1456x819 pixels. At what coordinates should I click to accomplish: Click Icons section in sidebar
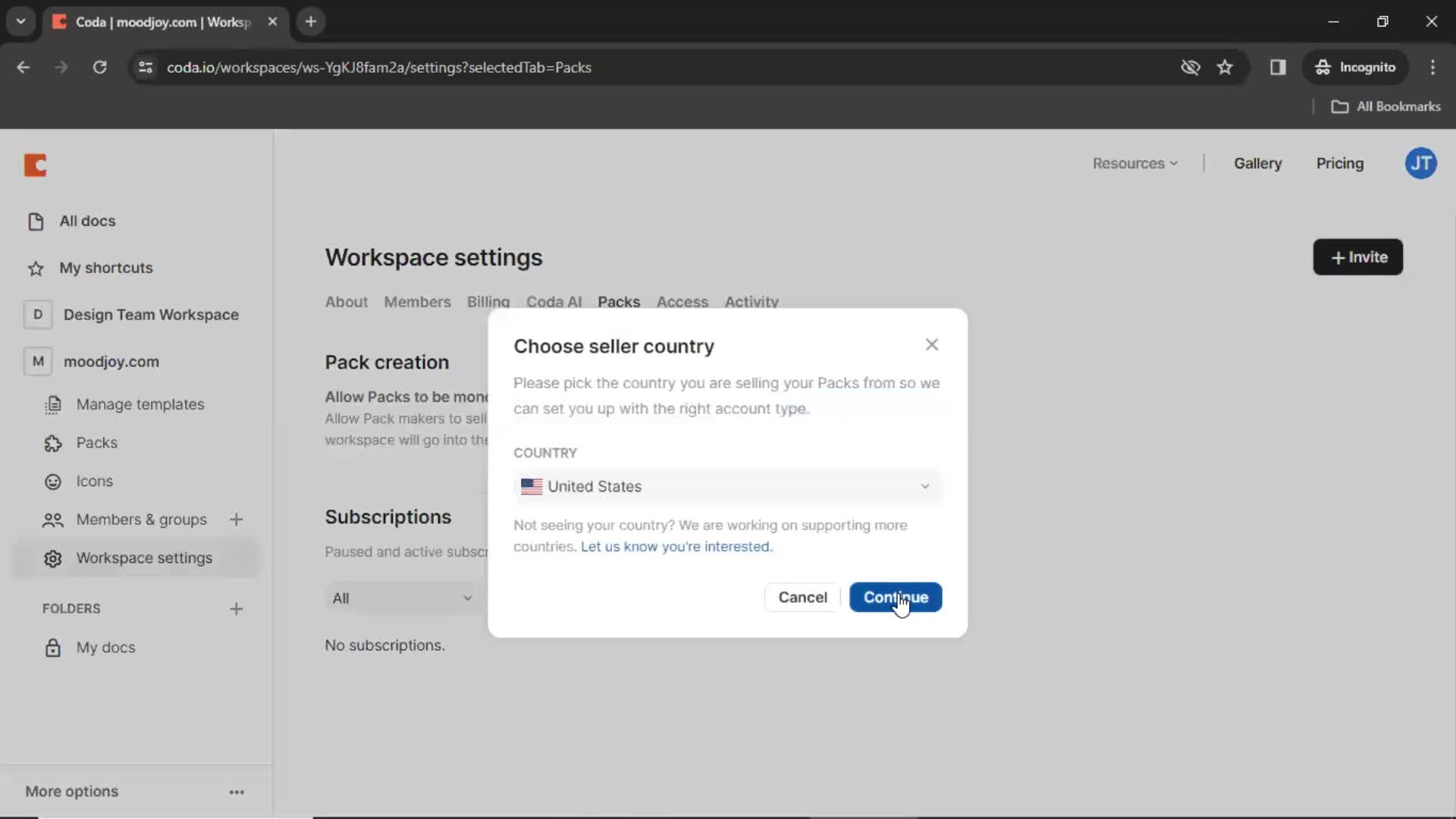[x=95, y=481]
